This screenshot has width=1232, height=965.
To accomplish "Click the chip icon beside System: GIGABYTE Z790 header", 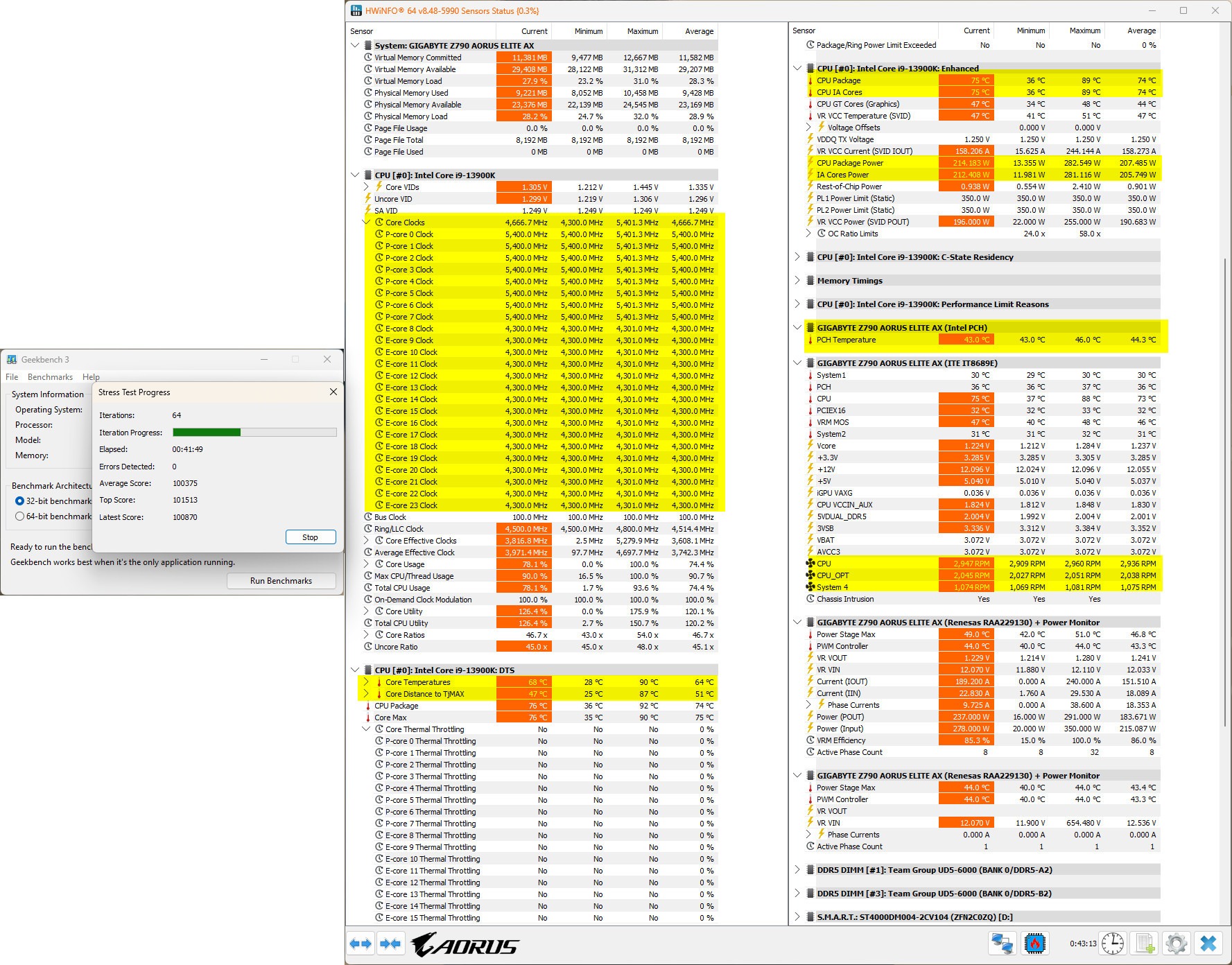I will click(x=368, y=46).
